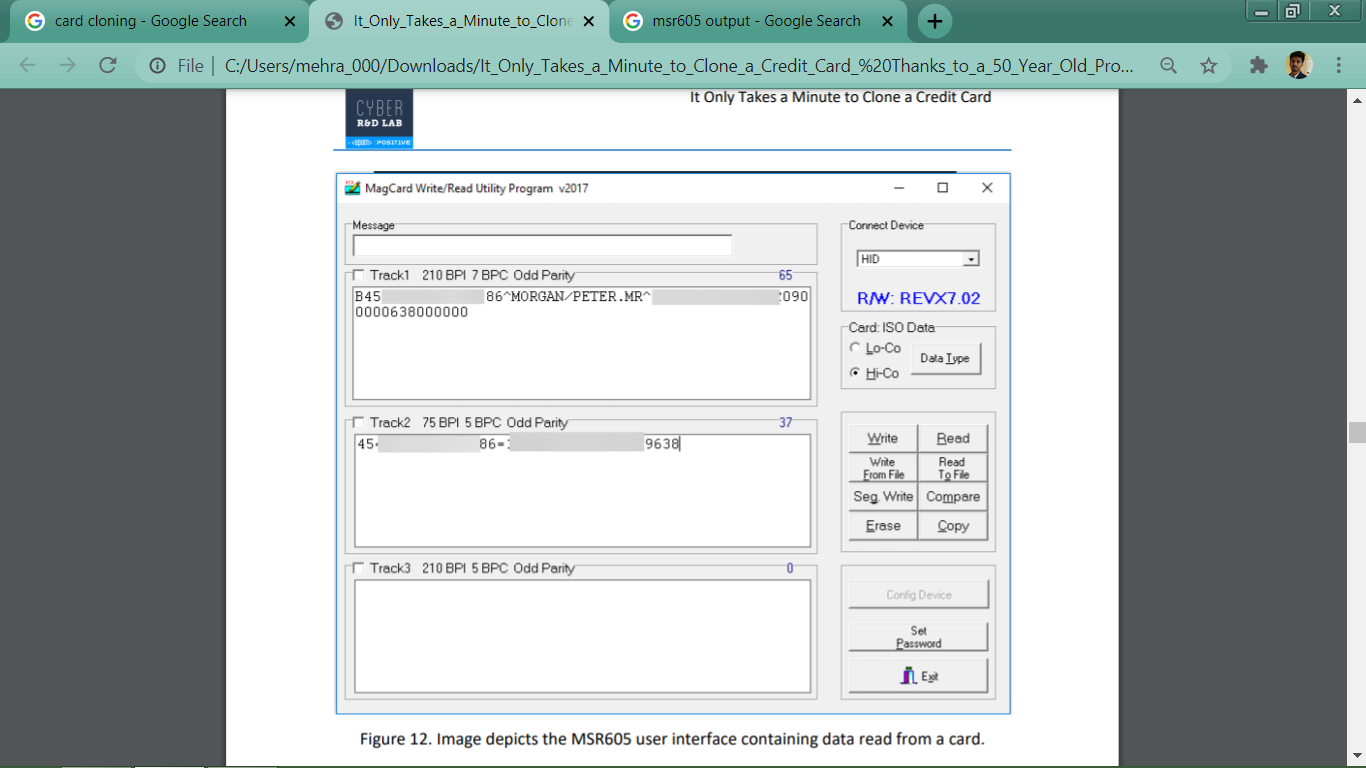
Task: Click the Data Type button
Action: coord(945,358)
